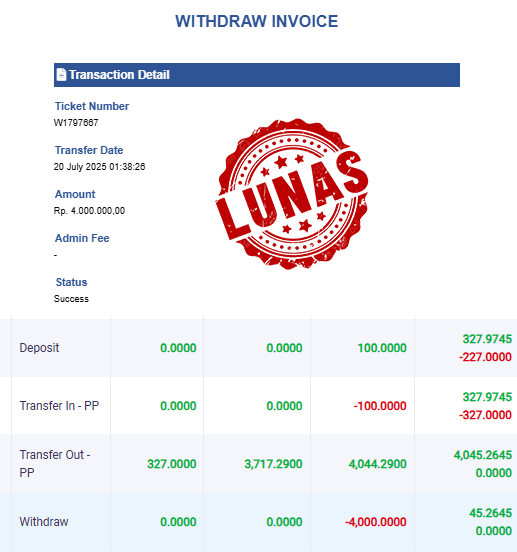Click the Transfer In - PP row label
This screenshot has width=517, height=552.
click(59, 406)
